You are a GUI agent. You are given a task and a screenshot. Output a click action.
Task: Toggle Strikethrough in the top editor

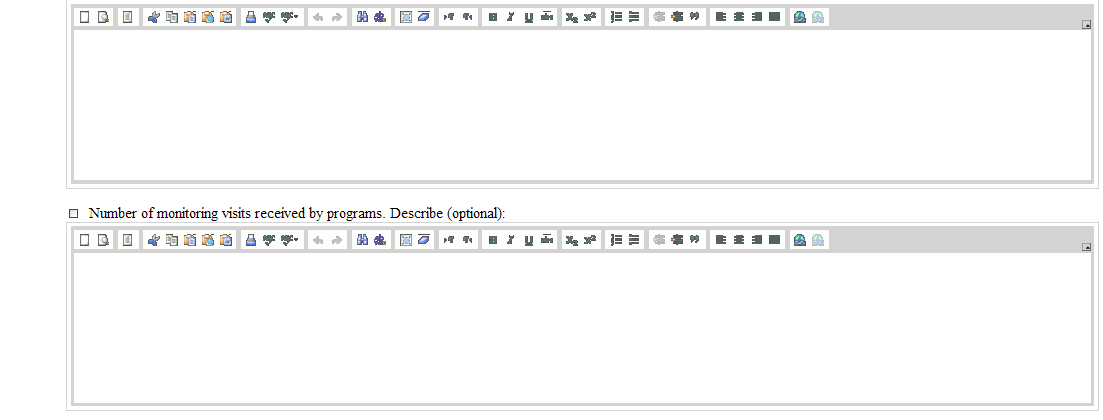pos(547,17)
